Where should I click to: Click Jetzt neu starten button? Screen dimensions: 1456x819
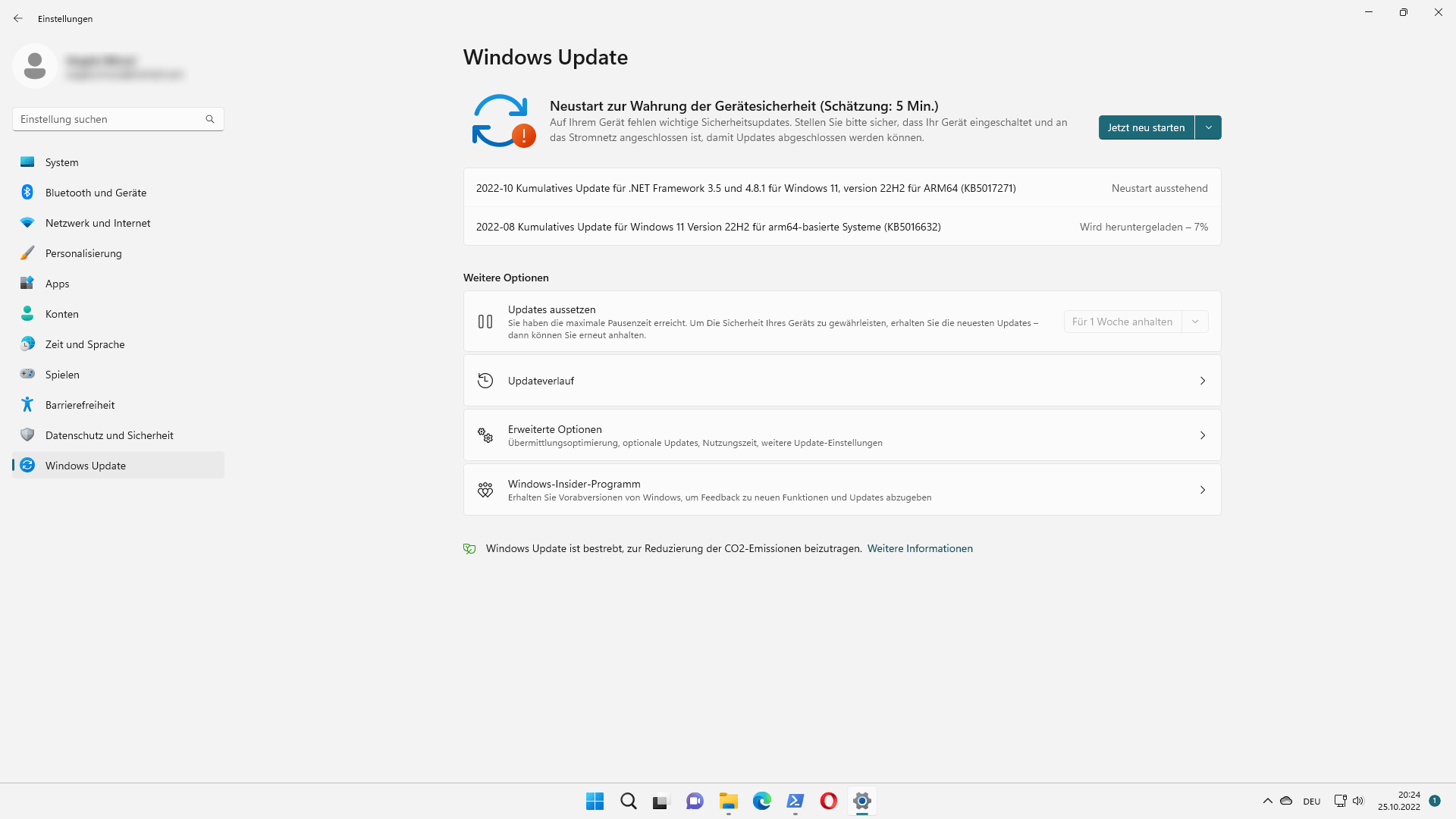1146,127
